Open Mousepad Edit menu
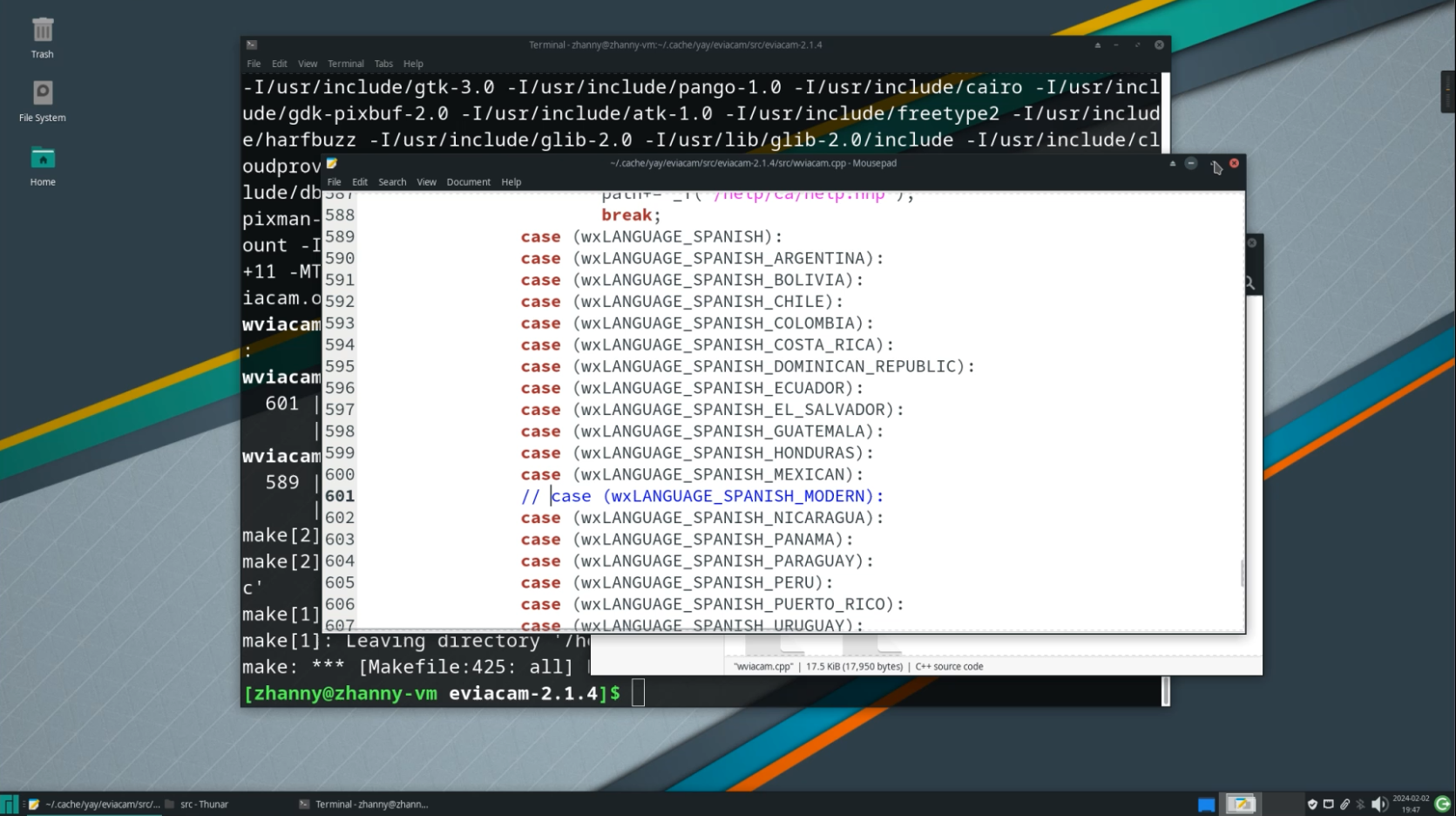 tap(360, 182)
